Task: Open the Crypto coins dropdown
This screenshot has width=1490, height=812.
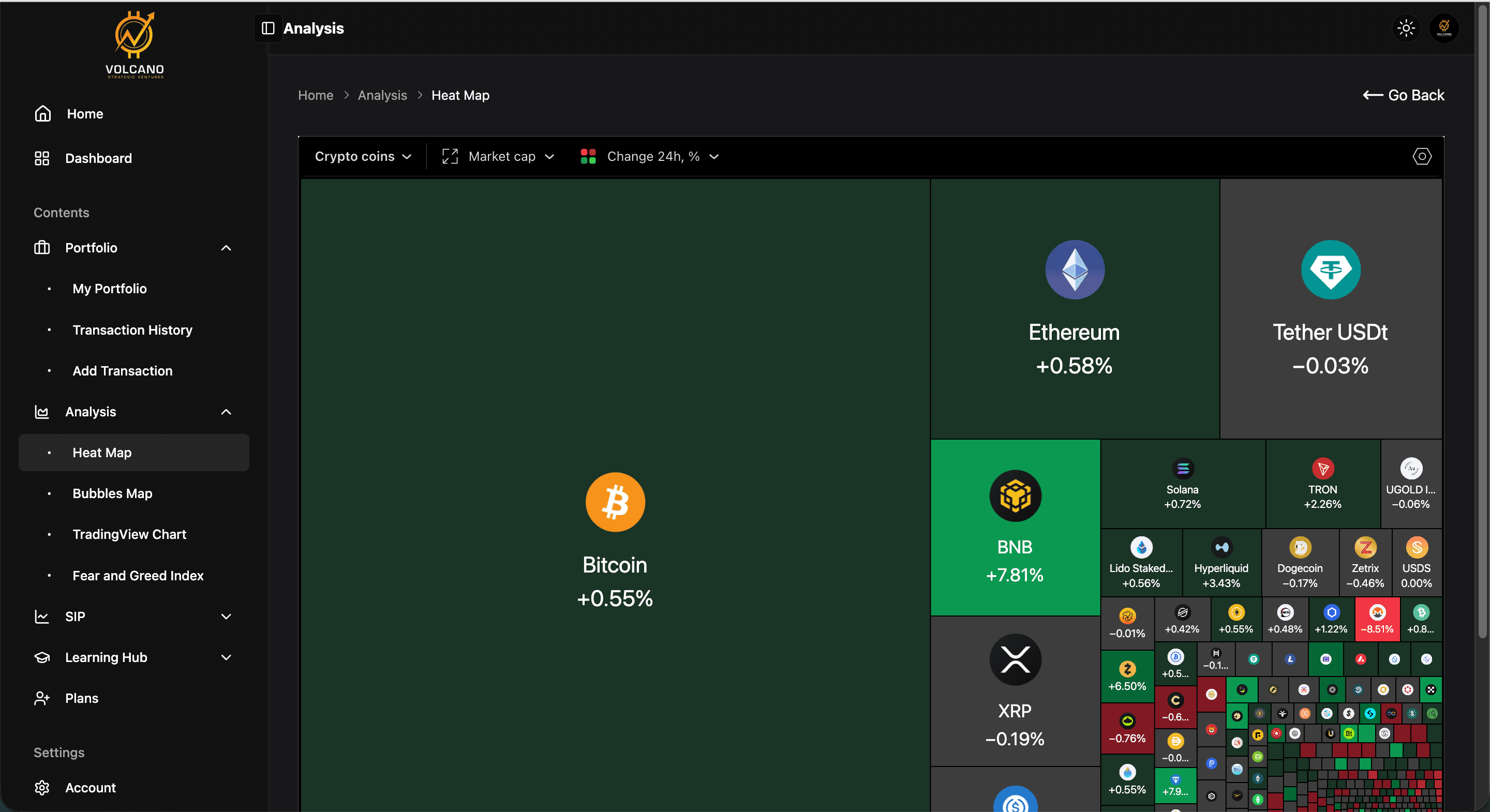Action: tap(363, 156)
